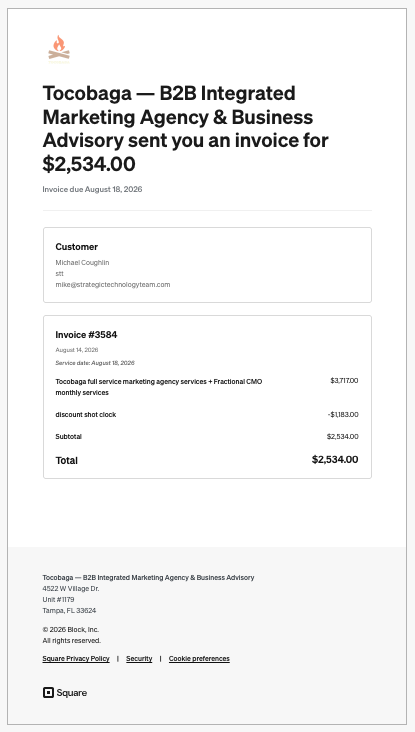Click the bold Total amount $2,534.00
Image resolution: width=415 pixels, height=732 pixels.
click(x=335, y=459)
